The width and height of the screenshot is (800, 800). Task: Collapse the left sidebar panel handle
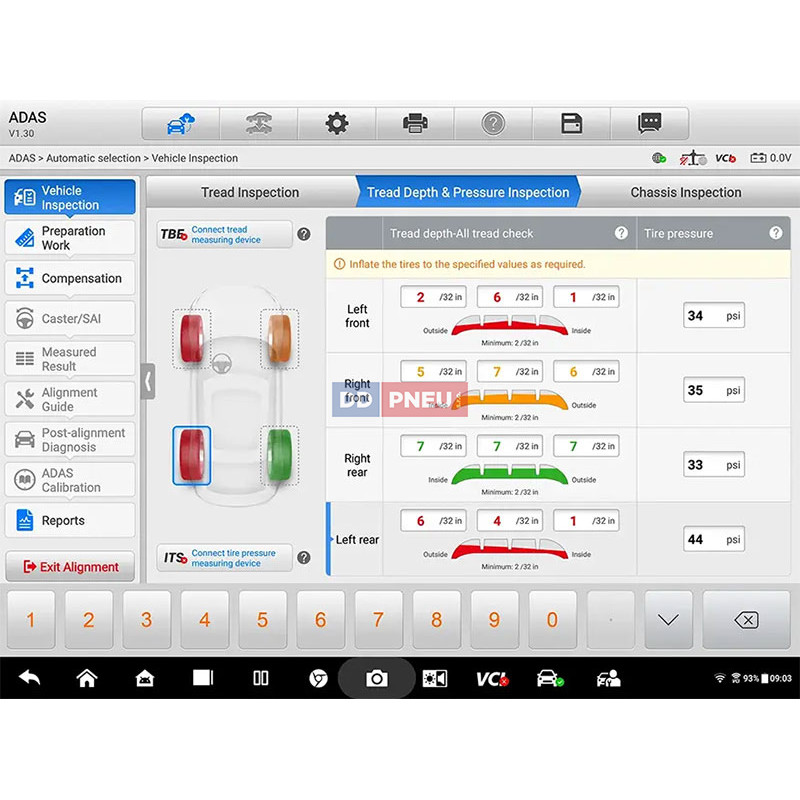(148, 381)
